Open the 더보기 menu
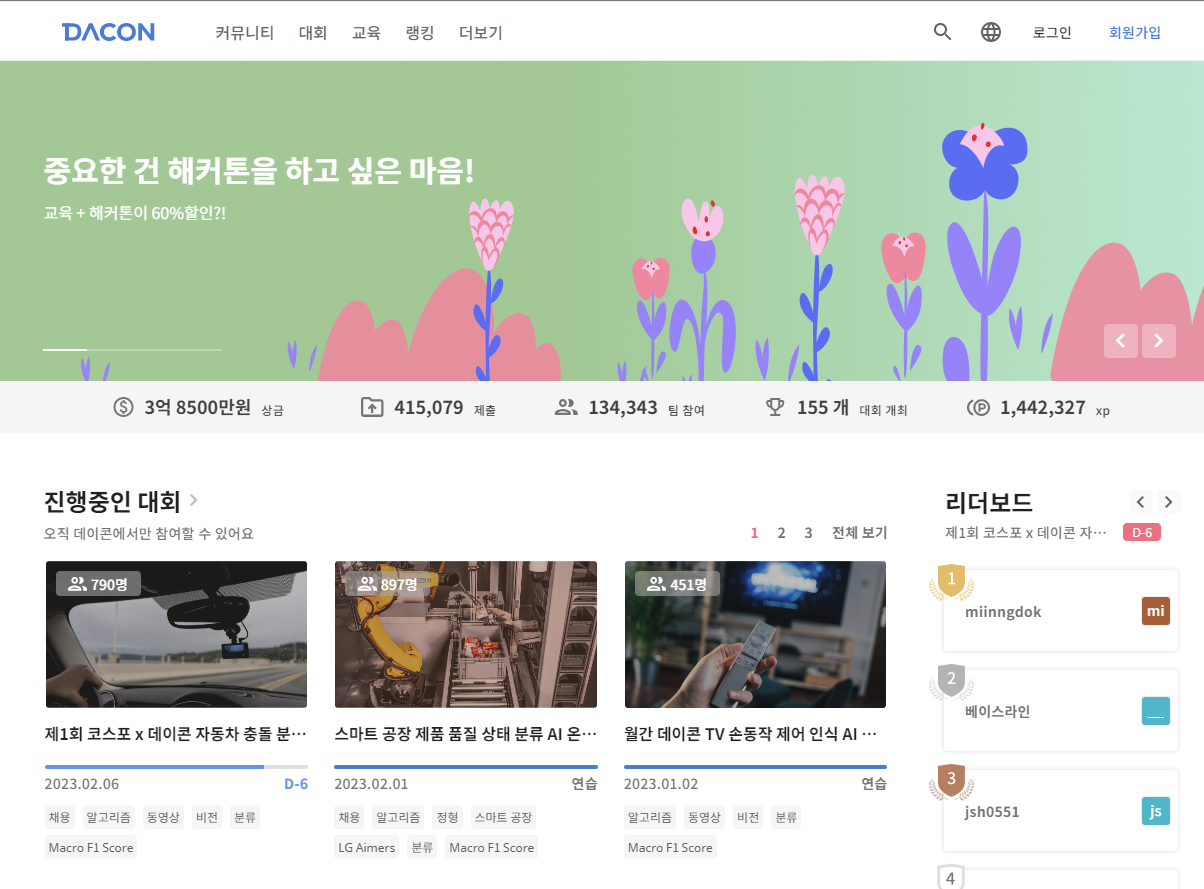The height and width of the screenshot is (889, 1204). (481, 32)
